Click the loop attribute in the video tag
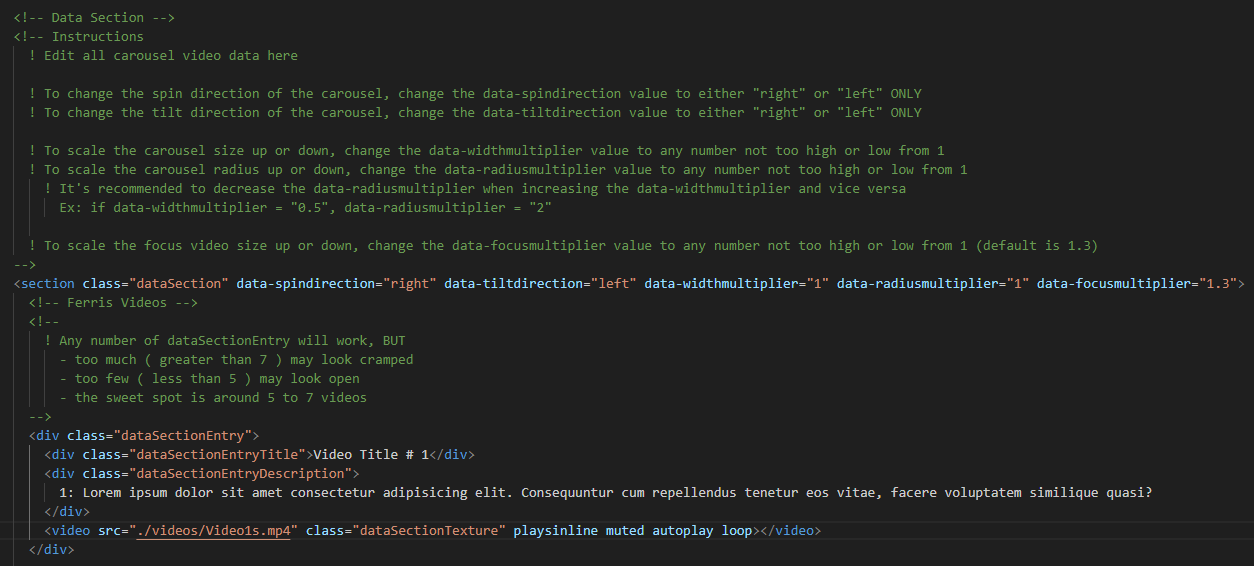Viewport: 1254px width, 566px height. 736,531
